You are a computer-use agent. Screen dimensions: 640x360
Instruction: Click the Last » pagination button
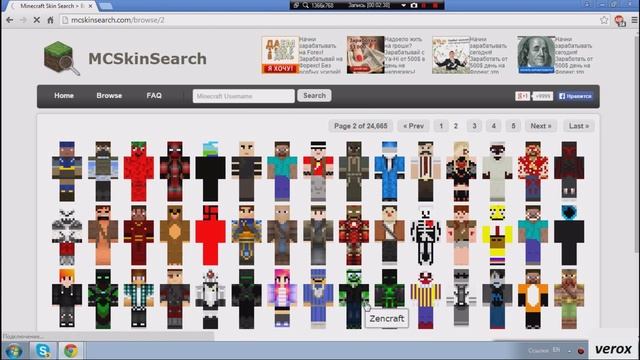click(579, 126)
